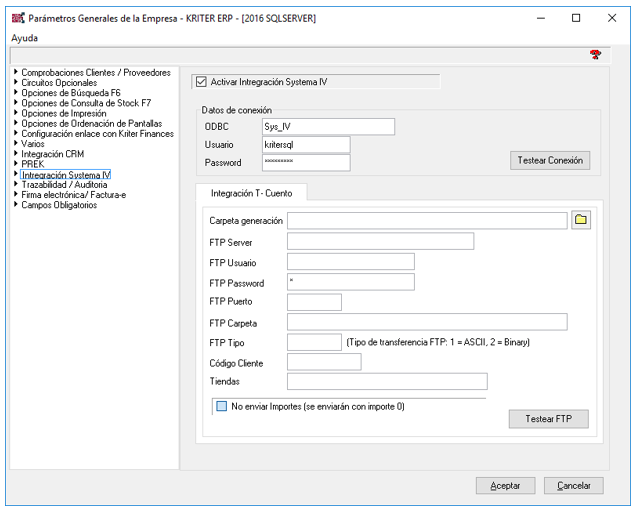635x512 pixels.
Task: Enable No enviar Importes checkbox
Action: [222, 406]
